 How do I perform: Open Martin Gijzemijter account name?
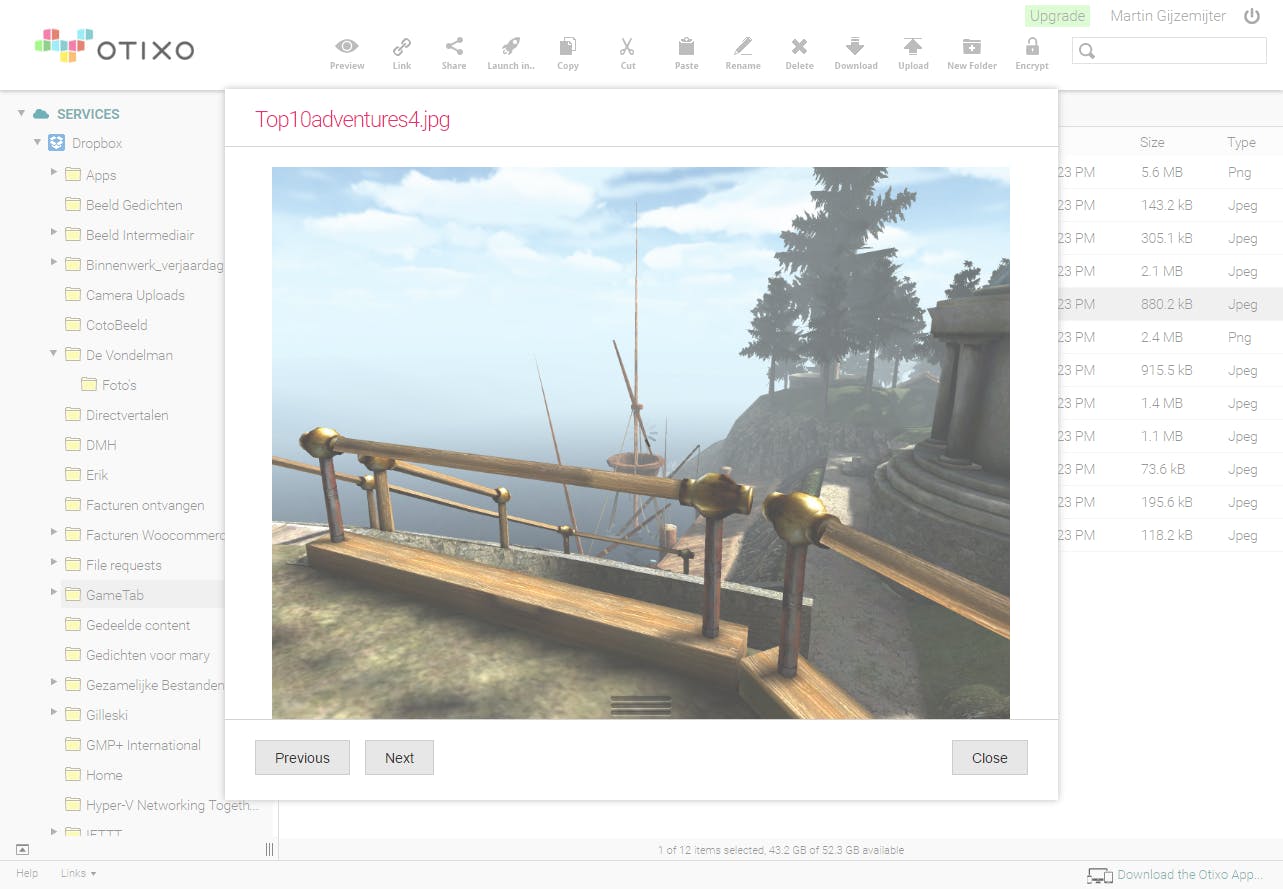pyautogui.click(x=1168, y=16)
